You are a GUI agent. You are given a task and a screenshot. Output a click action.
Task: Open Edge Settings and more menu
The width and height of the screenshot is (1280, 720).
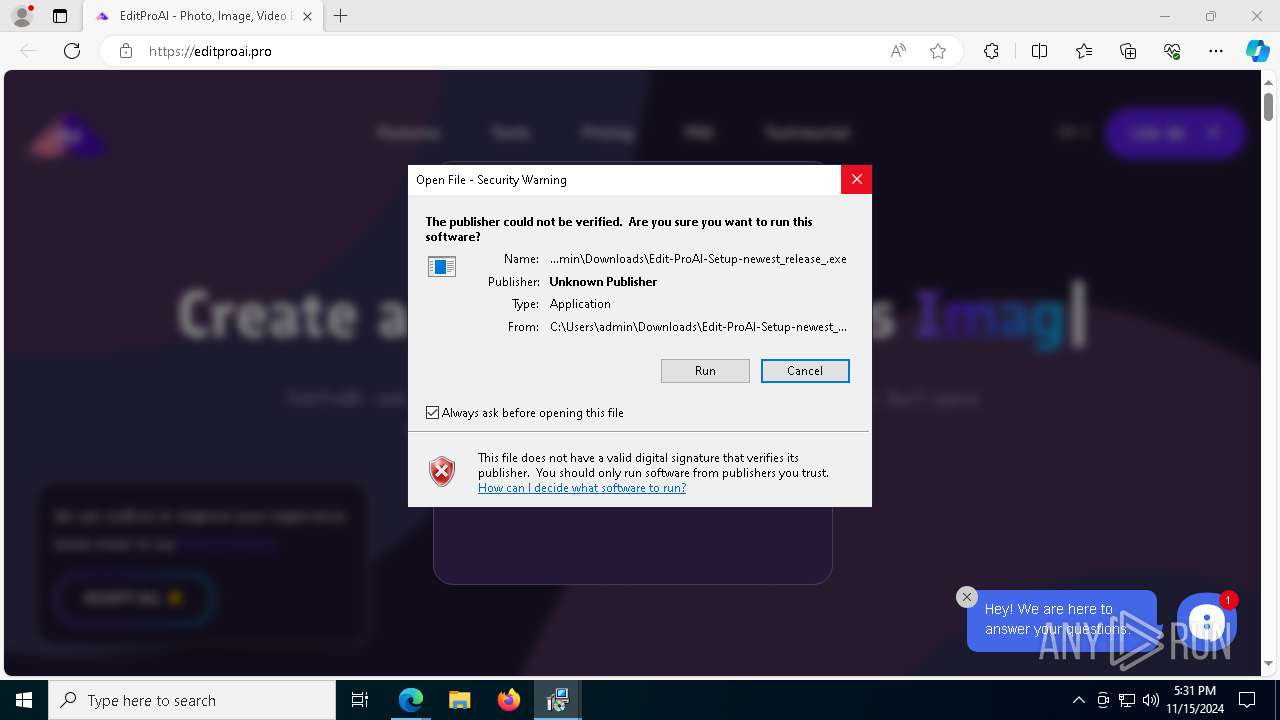[x=1216, y=51]
